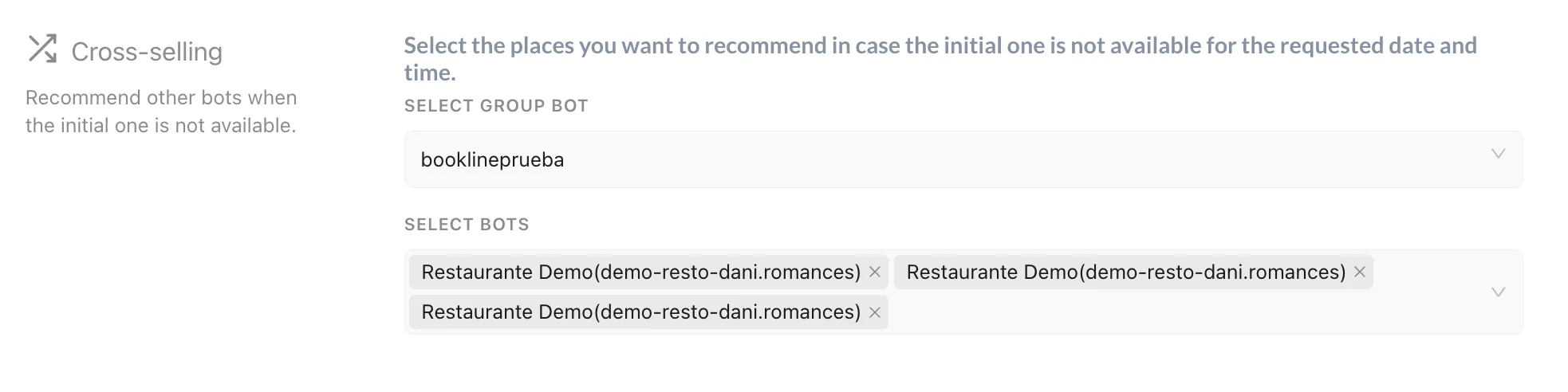This screenshot has width=1568, height=392.
Task: Click the booklineprueba selected value text
Action: coord(492,160)
